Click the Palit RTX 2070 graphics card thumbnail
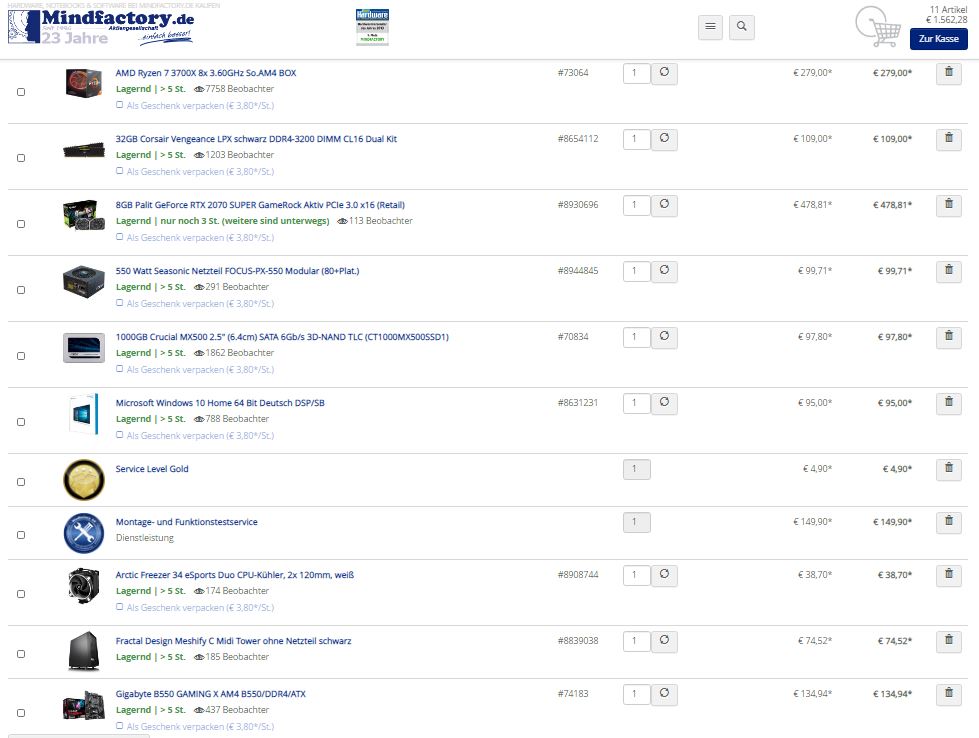 84,215
